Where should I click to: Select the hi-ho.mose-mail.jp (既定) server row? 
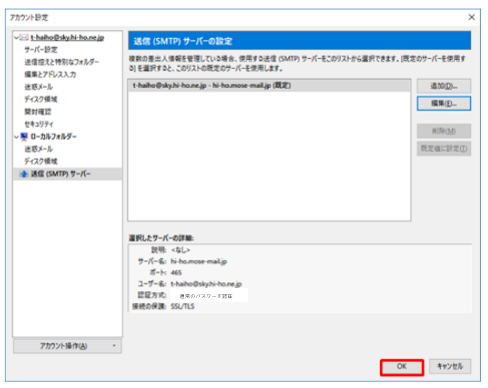269,86
